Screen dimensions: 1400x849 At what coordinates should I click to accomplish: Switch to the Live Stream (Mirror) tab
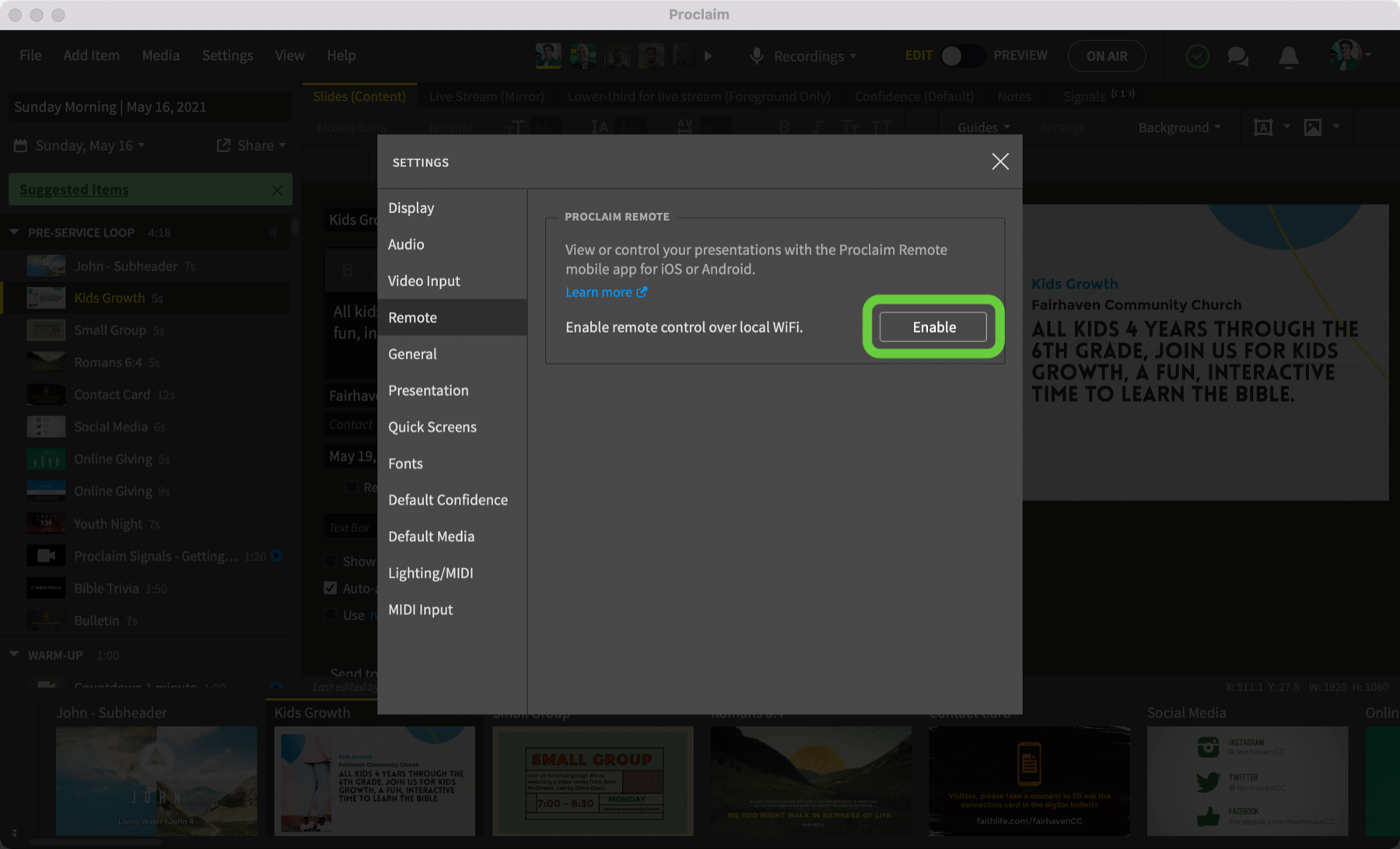click(486, 96)
